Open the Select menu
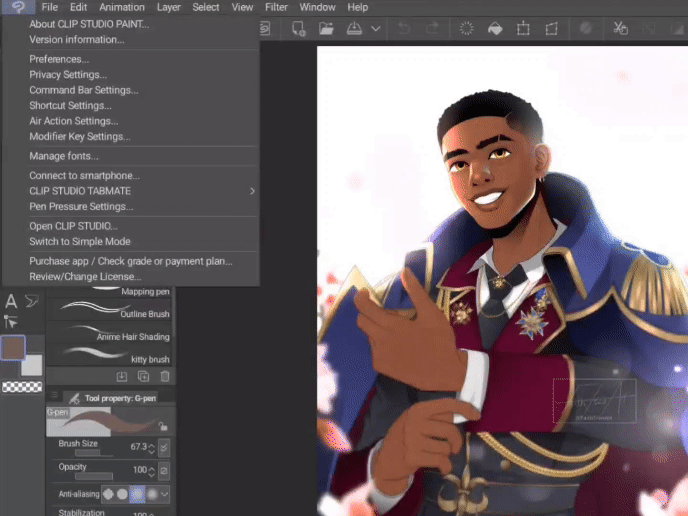The height and width of the screenshot is (516, 688). (206, 7)
